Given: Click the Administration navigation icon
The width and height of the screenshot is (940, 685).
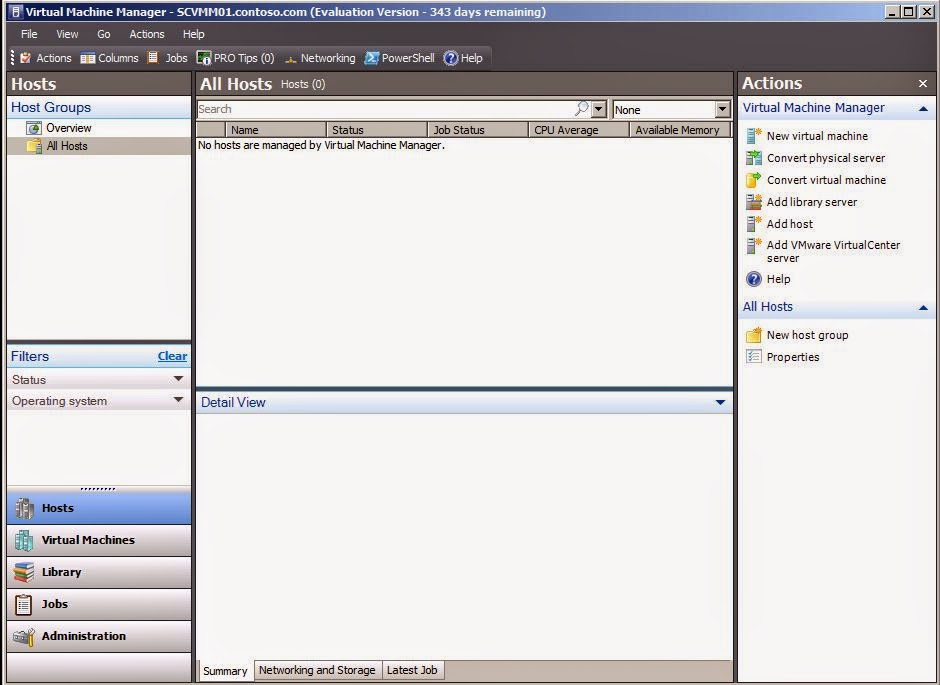Looking at the screenshot, I should click(24, 636).
